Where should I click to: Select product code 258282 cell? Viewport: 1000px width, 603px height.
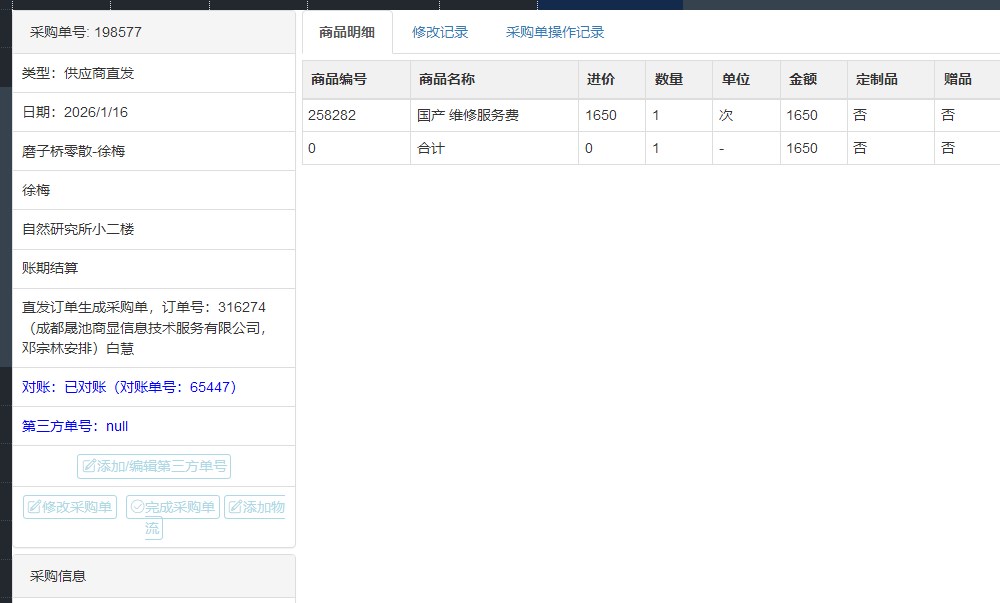(x=332, y=115)
